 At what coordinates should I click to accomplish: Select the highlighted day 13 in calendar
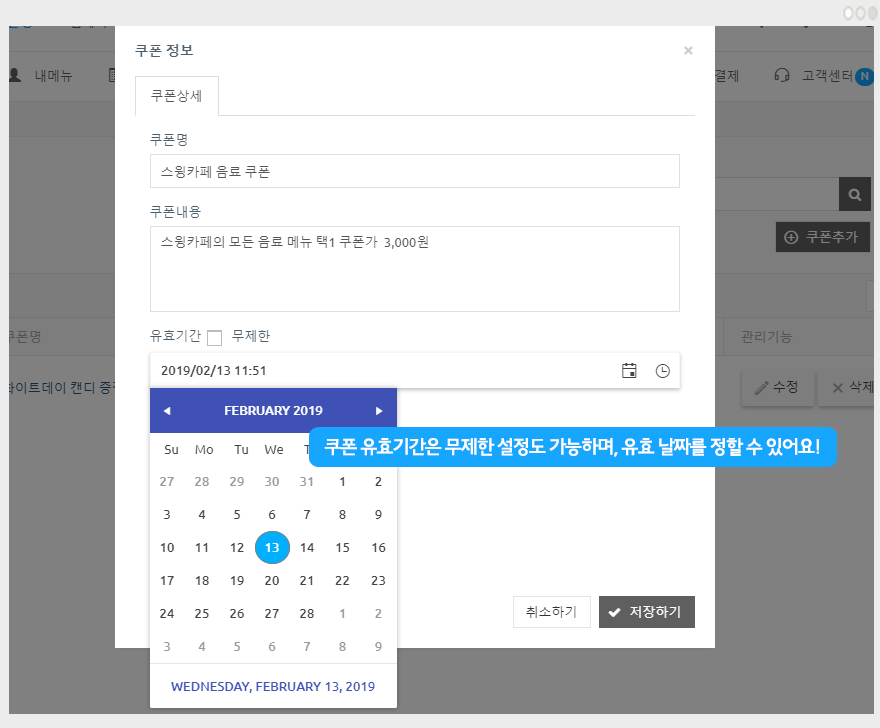[x=272, y=547]
